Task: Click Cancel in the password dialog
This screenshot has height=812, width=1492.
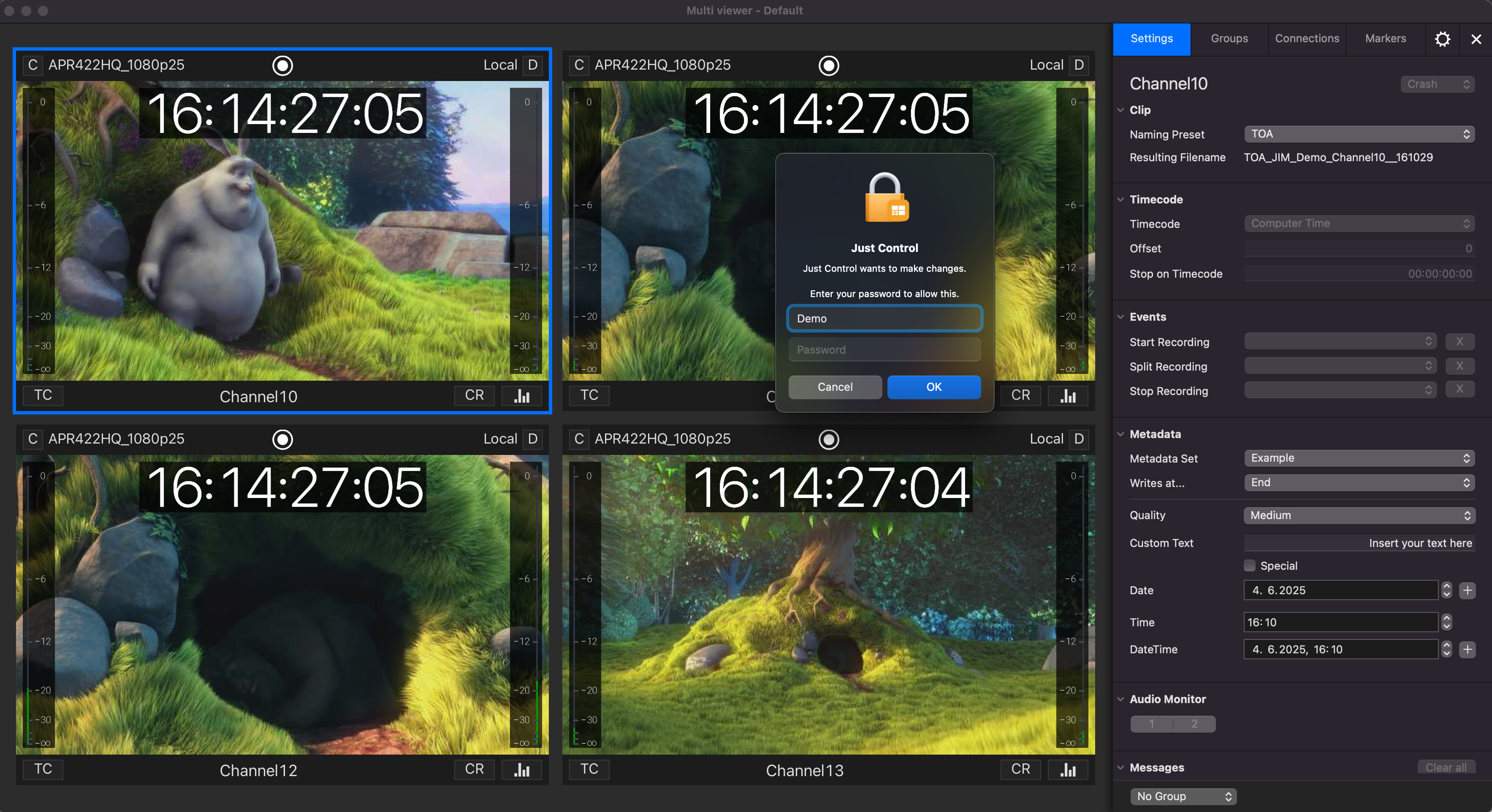Action: (835, 387)
